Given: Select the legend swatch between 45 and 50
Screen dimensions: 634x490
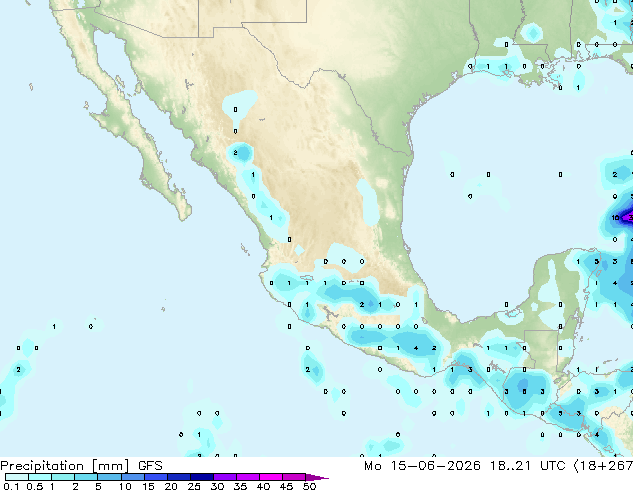Looking at the screenshot, I should pyautogui.click(x=294, y=477).
